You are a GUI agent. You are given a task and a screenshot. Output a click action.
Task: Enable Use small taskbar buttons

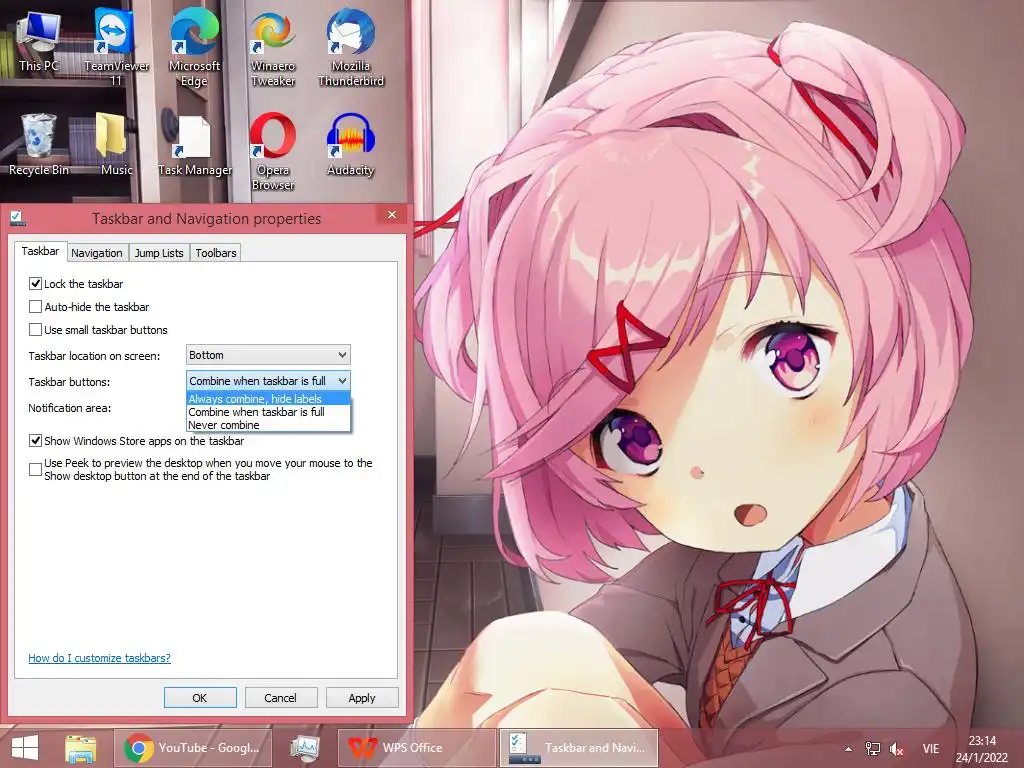(x=35, y=329)
